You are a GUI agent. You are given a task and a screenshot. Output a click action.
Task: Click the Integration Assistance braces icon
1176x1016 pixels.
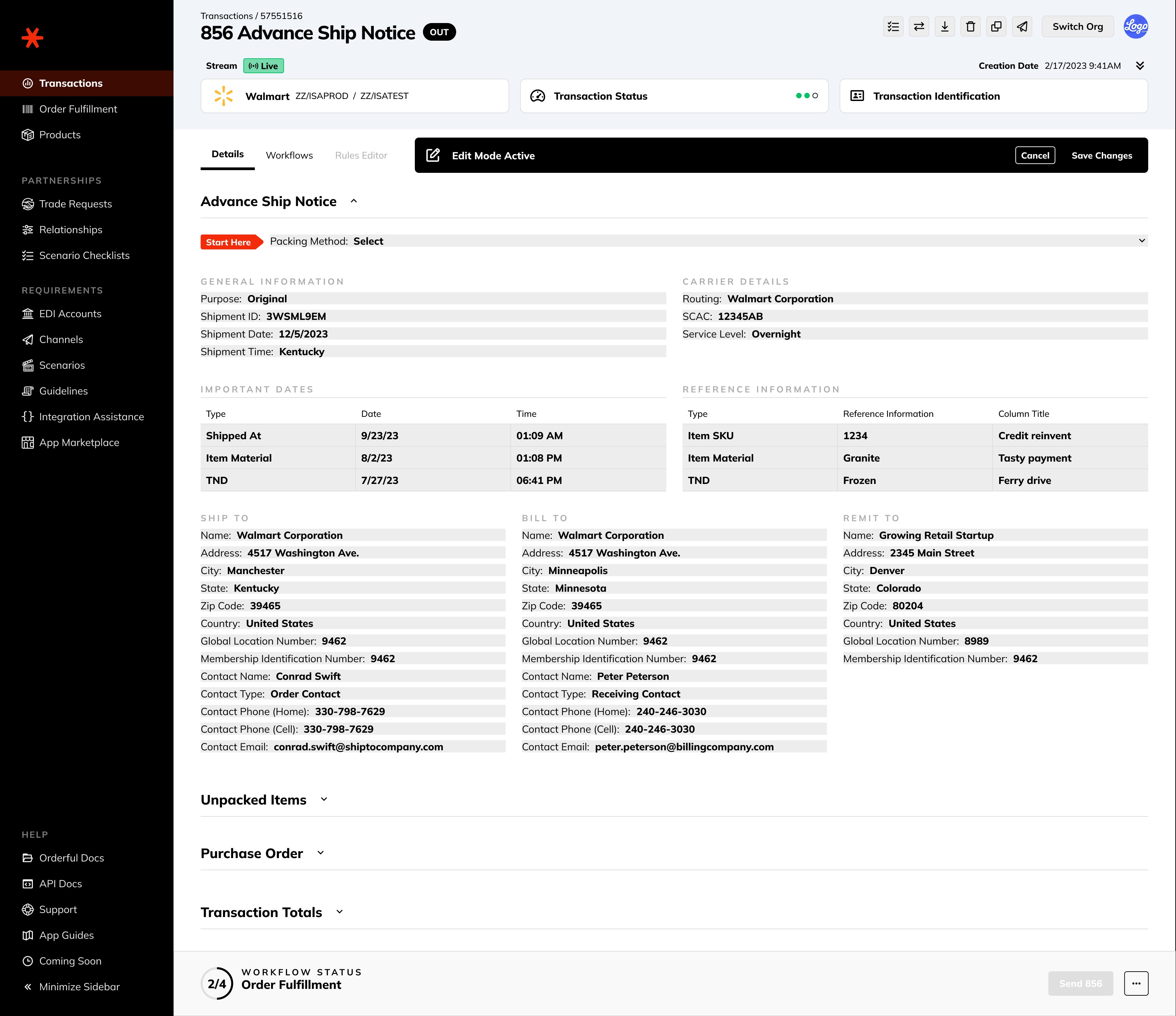28,416
